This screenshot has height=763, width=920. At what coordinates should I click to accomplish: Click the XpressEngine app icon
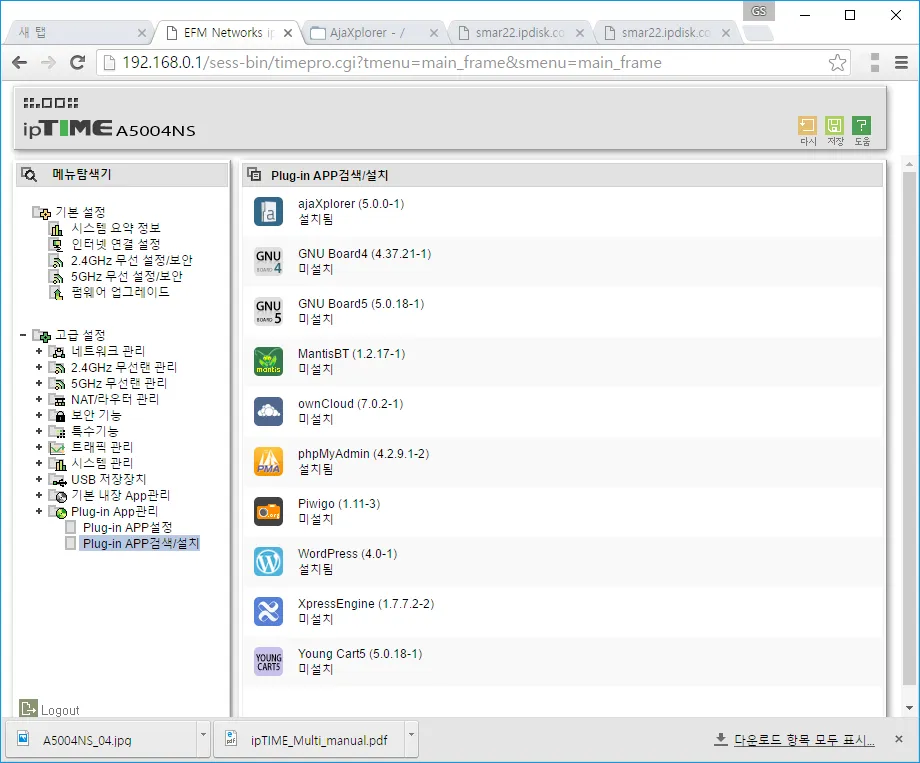(268, 612)
